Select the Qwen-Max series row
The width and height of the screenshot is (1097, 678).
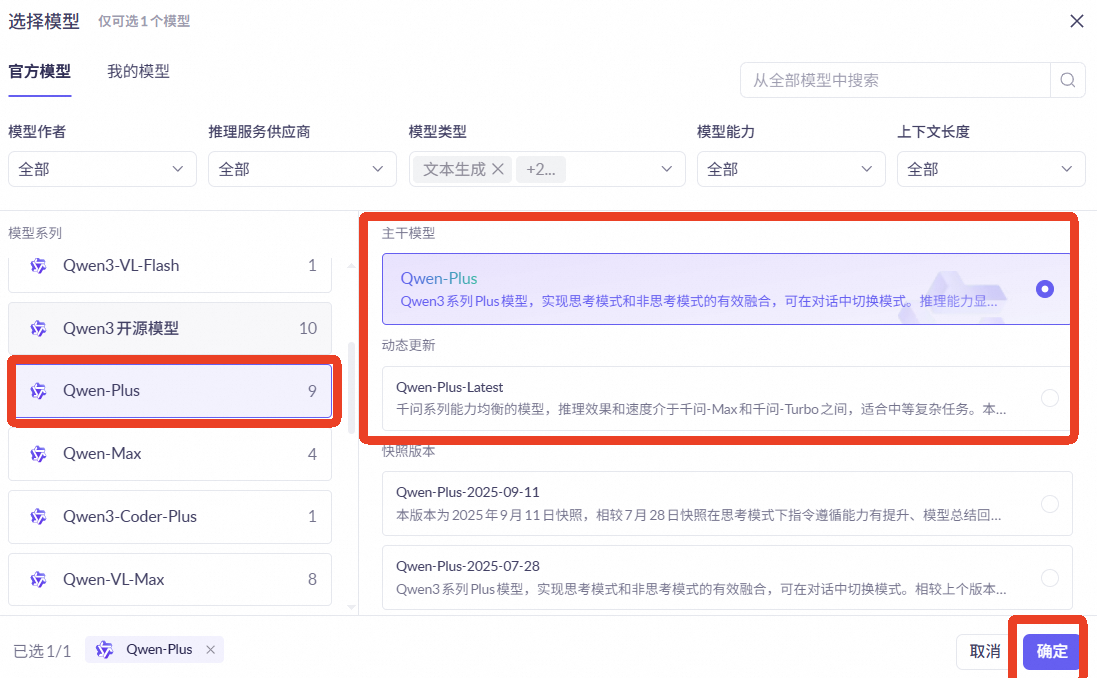(170, 453)
